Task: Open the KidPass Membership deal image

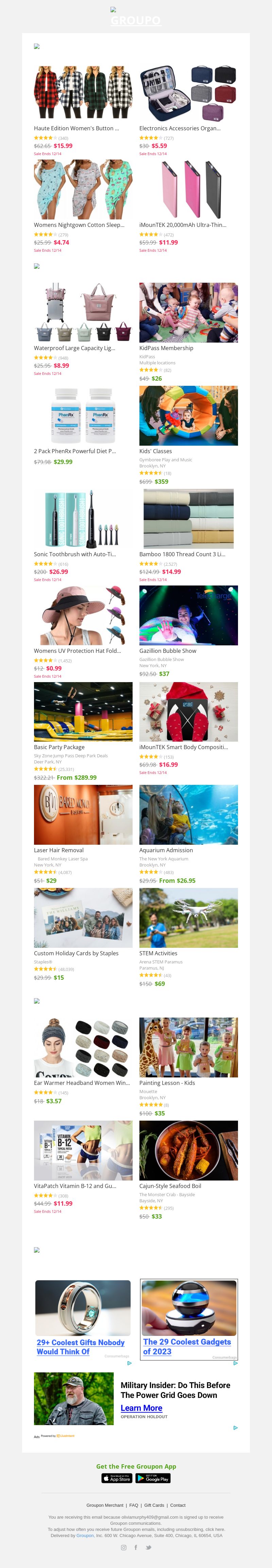Action: [189, 312]
